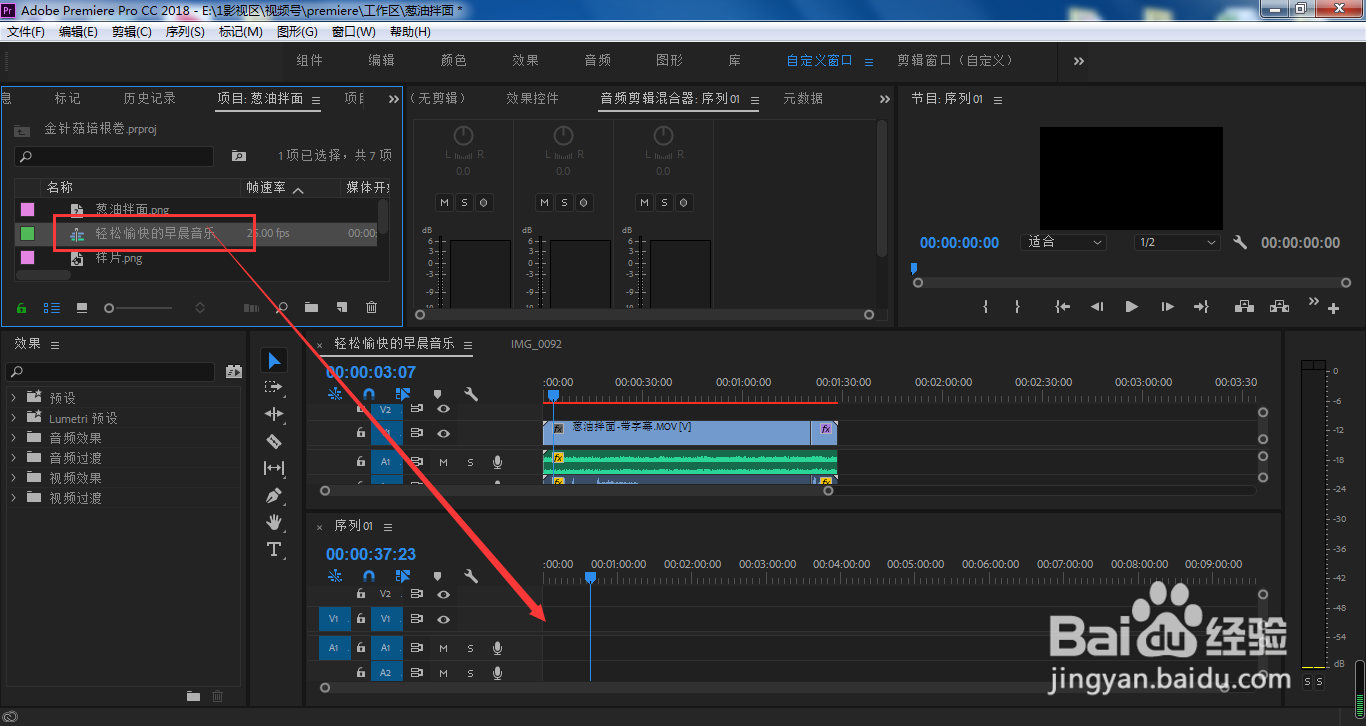1366x726 pixels.
Task: Toggle Linked Selection in 序列01 timeline
Action: [x=403, y=576]
